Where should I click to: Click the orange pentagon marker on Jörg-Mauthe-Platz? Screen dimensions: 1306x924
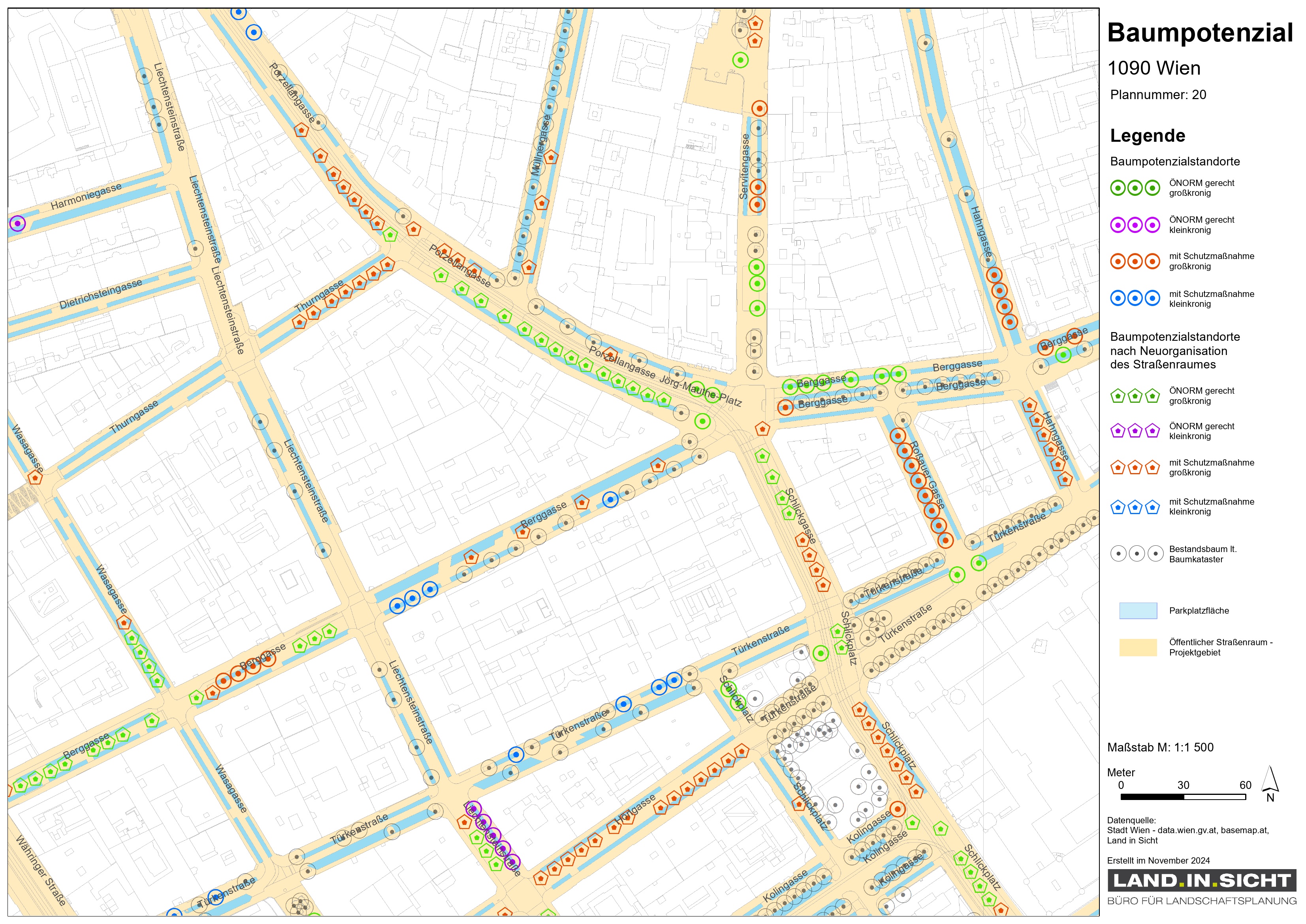[x=762, y=429]
